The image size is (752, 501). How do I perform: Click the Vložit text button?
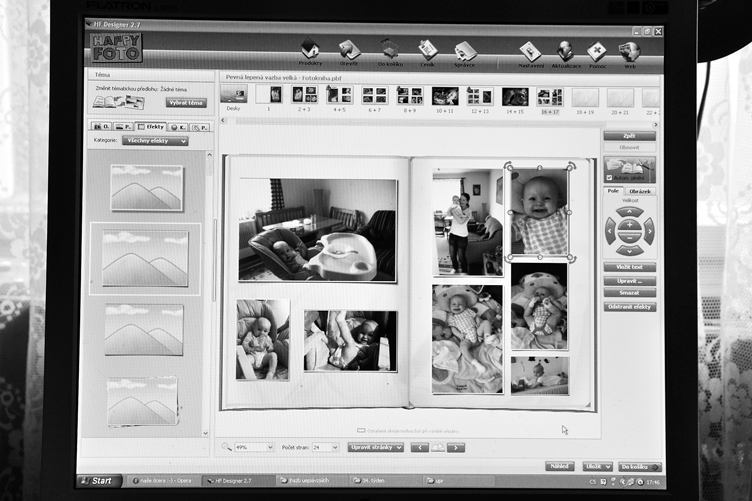pos(629,267)
